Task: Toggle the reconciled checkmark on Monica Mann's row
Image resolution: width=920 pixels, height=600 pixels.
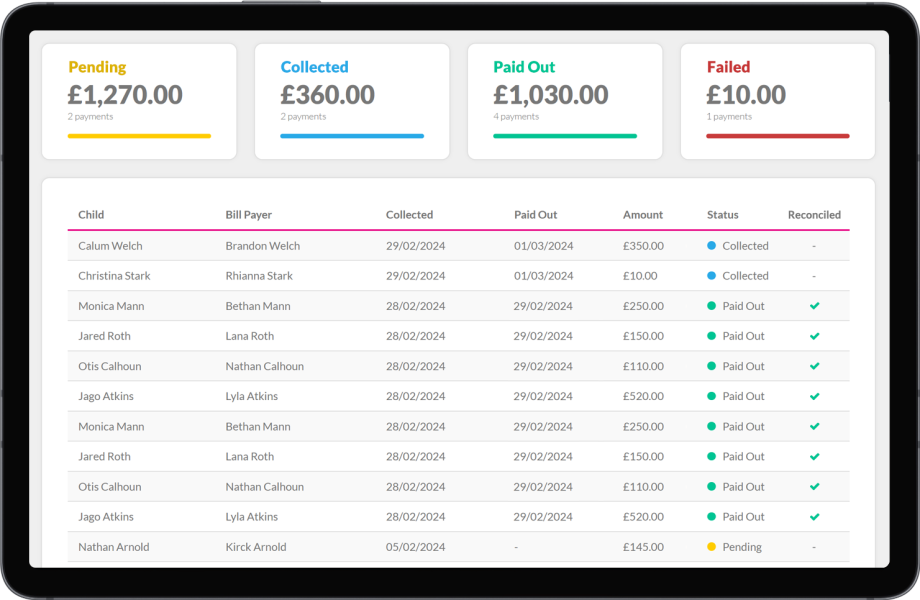Action: pyautogui.click(x=815, y=306)
